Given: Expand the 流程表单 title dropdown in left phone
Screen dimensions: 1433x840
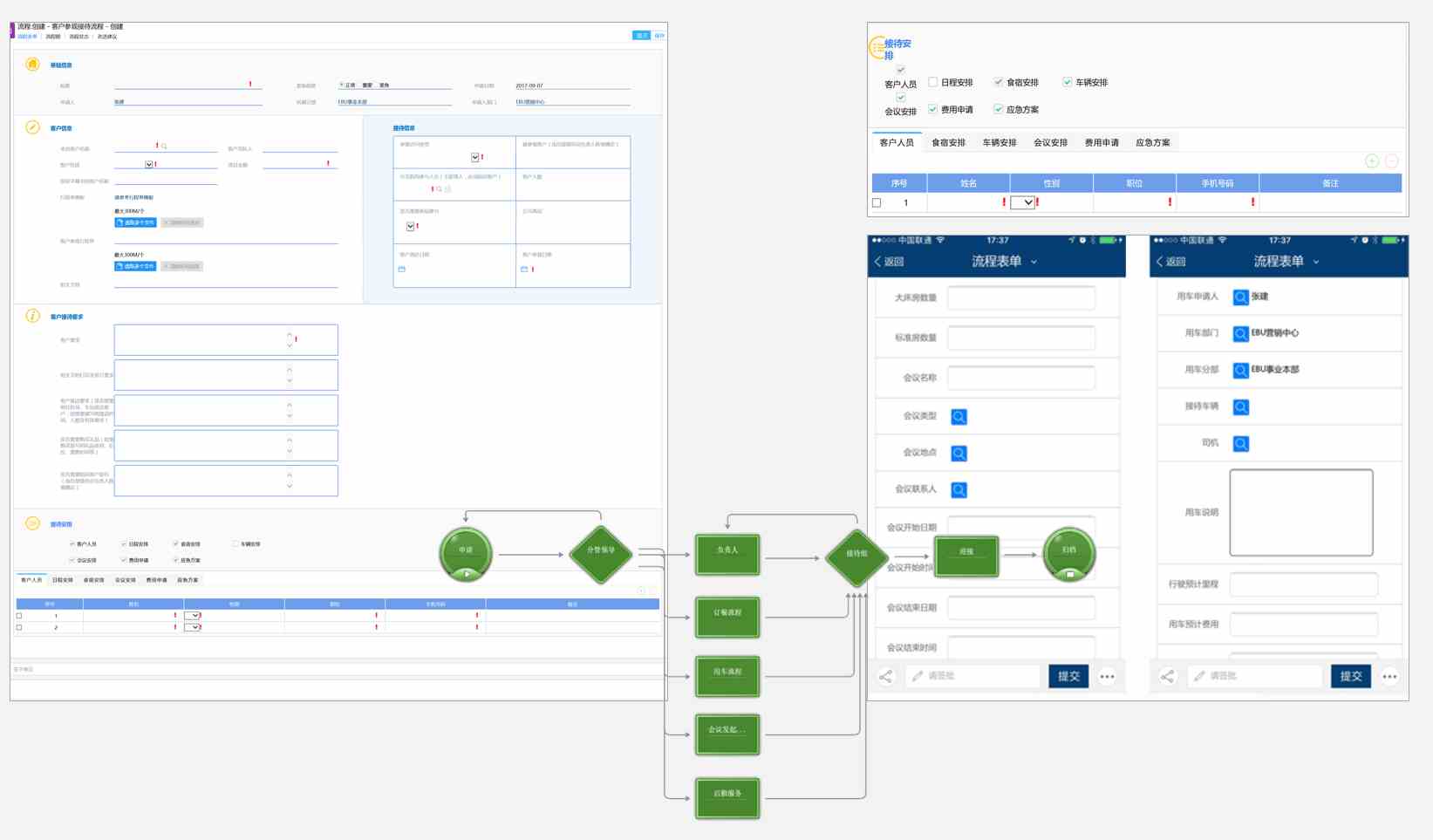Looking at the screenshot, I should 1034,262.
